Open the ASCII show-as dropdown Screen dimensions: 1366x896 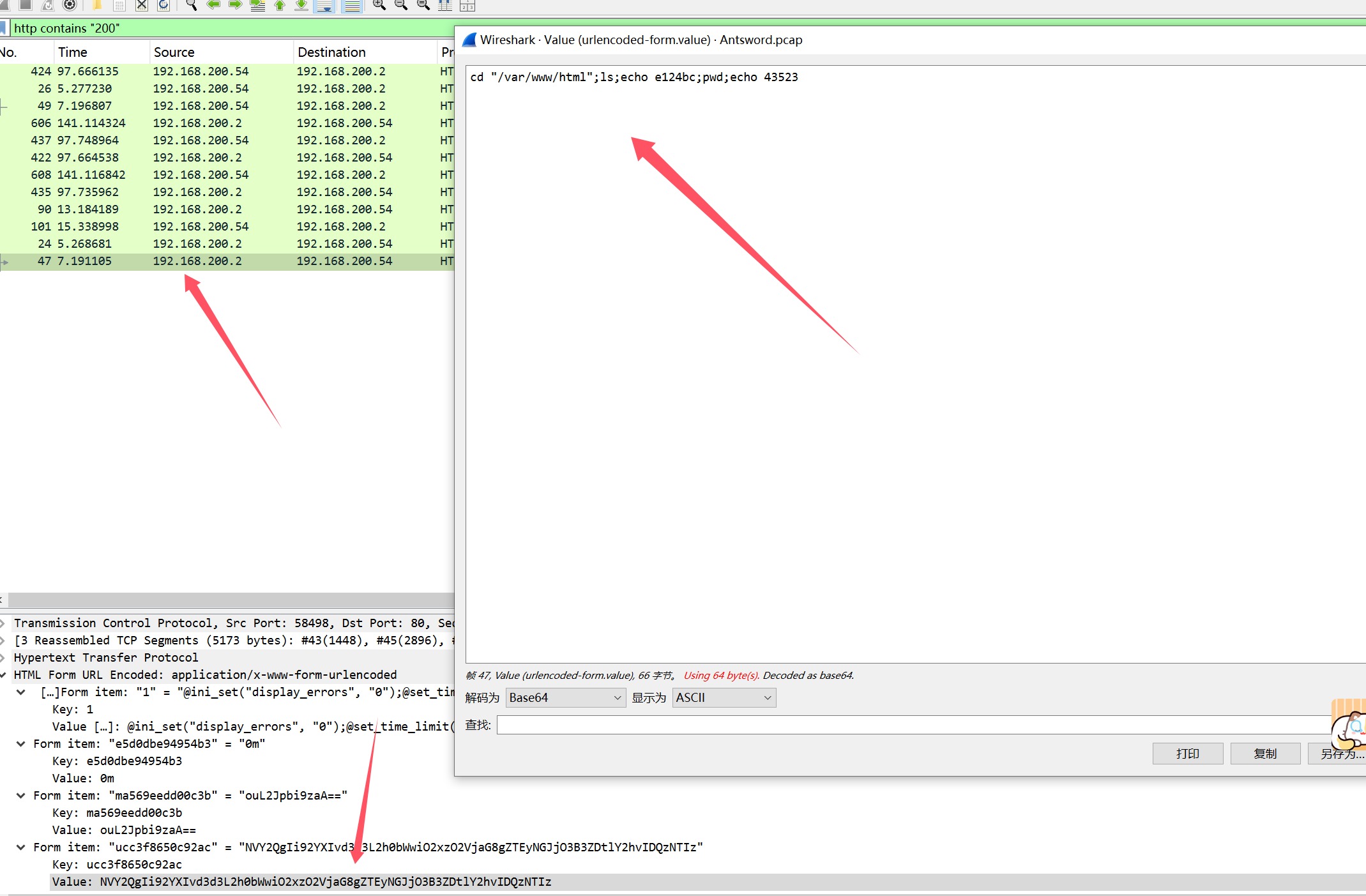click(x=724, y=698)
